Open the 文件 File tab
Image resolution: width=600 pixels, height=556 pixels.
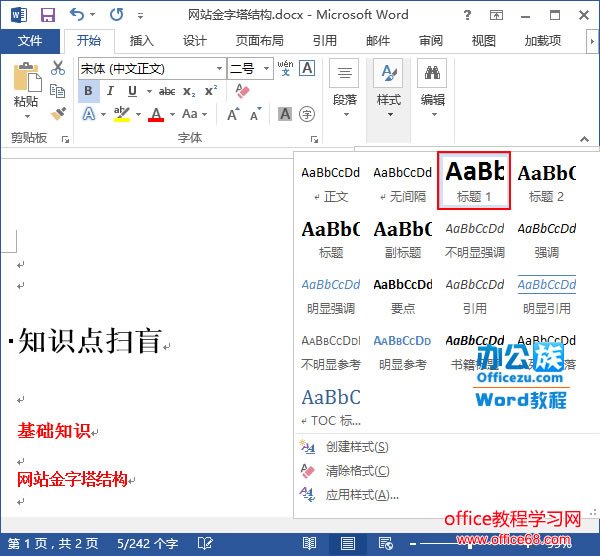click(30, 41)
